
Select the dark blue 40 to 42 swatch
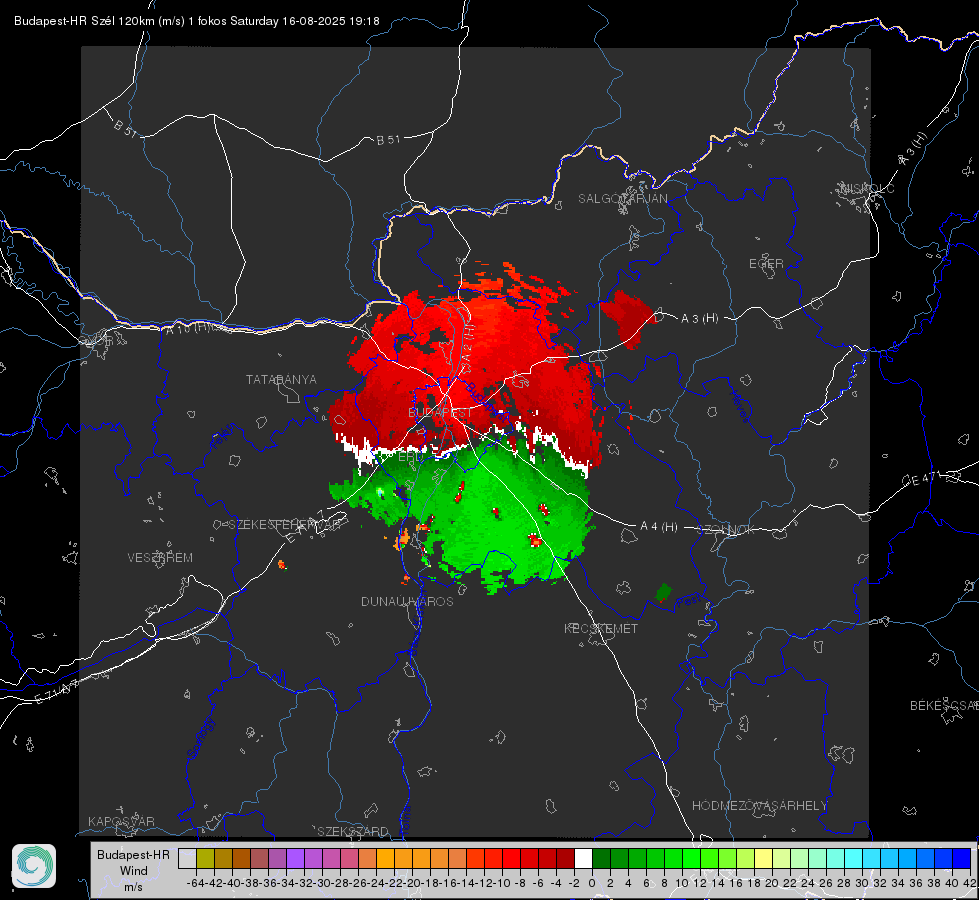pos(962,859)
